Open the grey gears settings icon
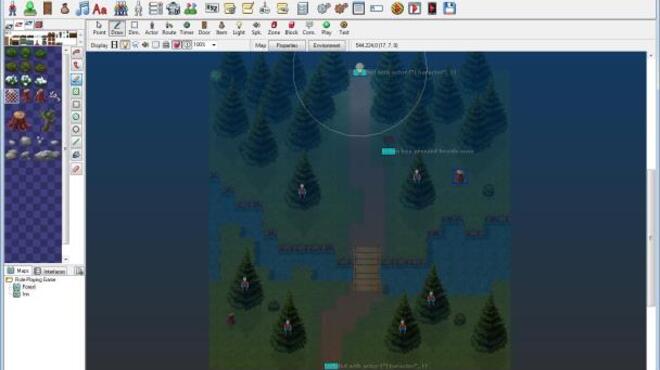660x370 pixels. [x=323, y=8]
